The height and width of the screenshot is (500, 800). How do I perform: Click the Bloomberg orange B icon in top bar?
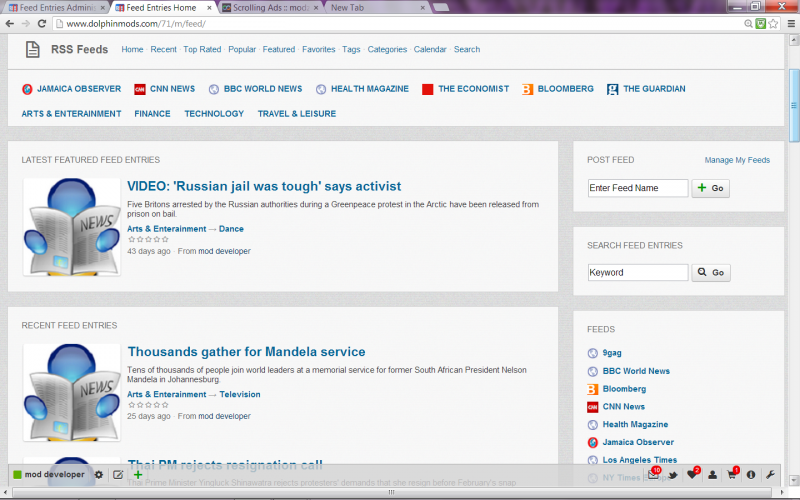[528, 89]
